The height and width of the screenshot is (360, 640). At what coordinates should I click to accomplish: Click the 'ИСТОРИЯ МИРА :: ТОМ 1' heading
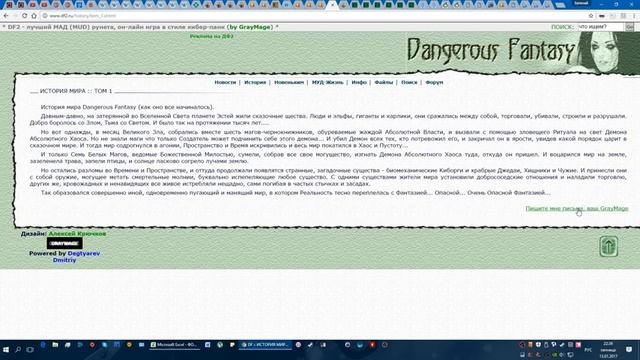(76, 91)
